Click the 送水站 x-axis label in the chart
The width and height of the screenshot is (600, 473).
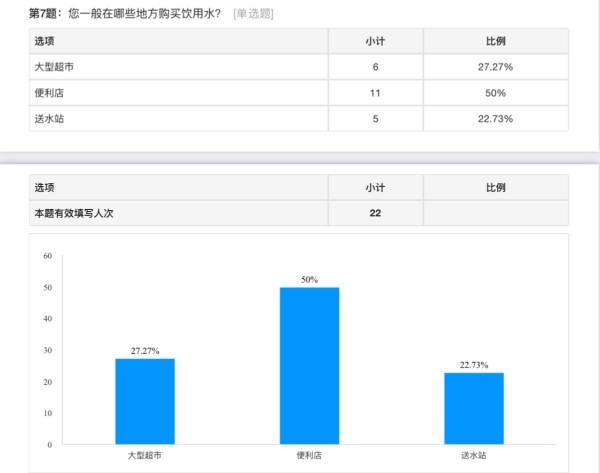tap(474, 455)
